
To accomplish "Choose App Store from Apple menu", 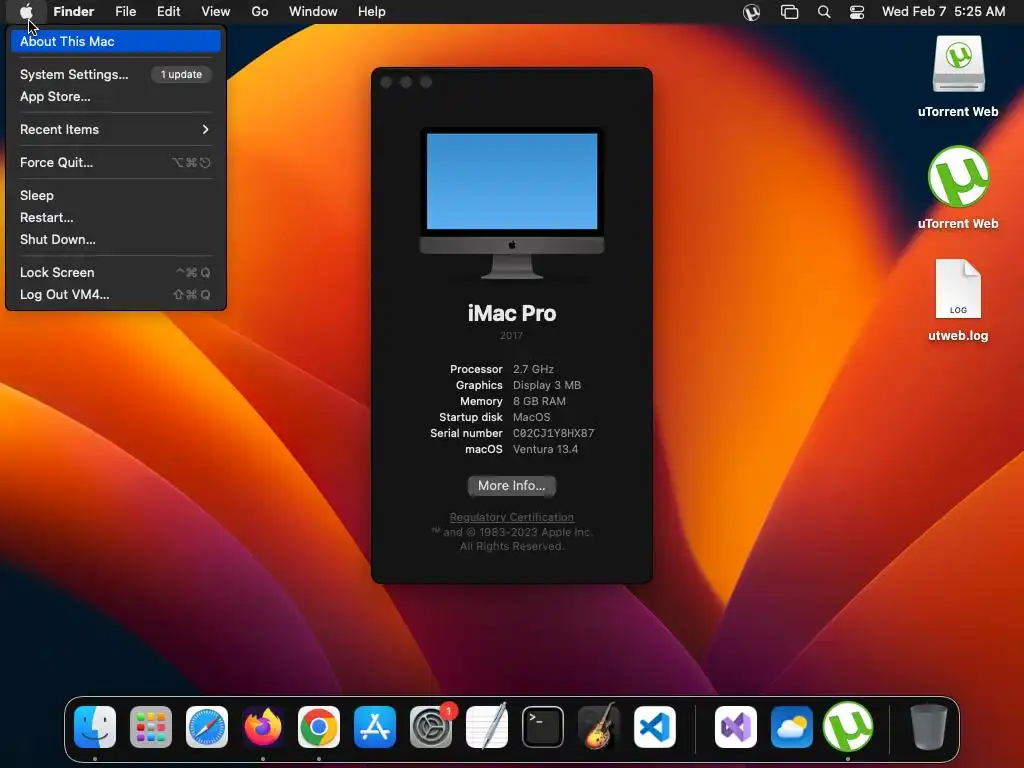I will (x=116, y=97).
